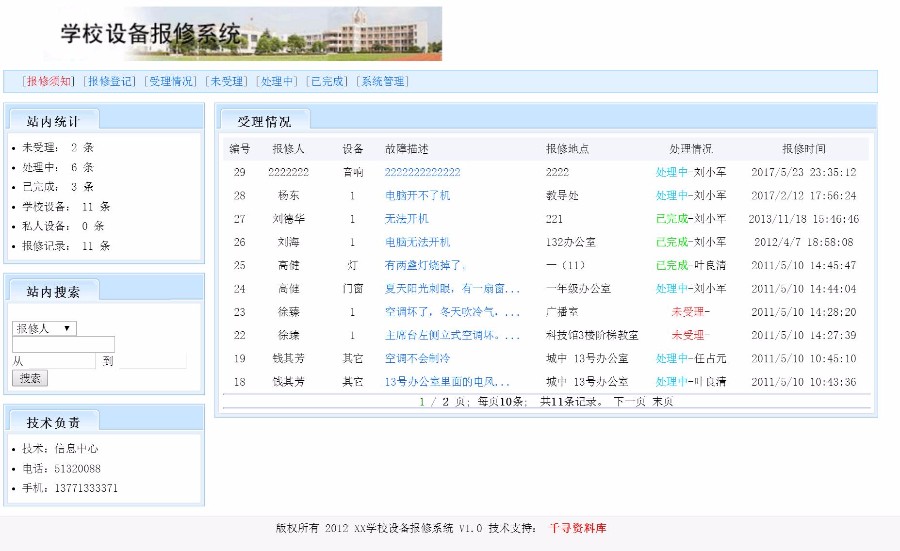Click 站内搜索 panel header

pos(53,292)
